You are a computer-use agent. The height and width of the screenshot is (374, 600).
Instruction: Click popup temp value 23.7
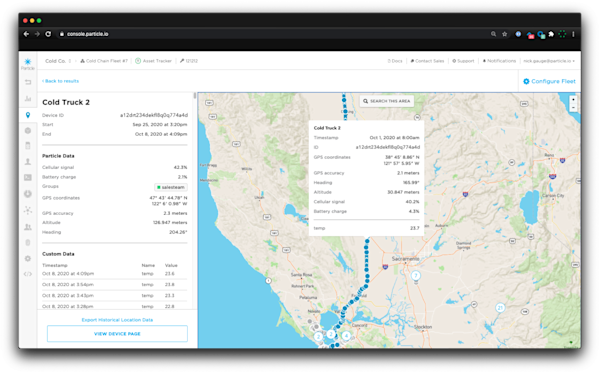point(414,228)
